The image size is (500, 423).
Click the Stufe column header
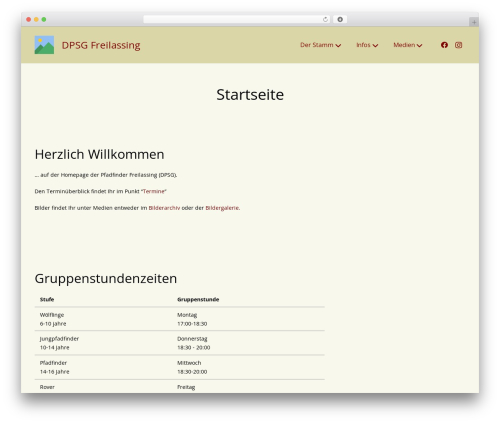[x=47, y=299]
